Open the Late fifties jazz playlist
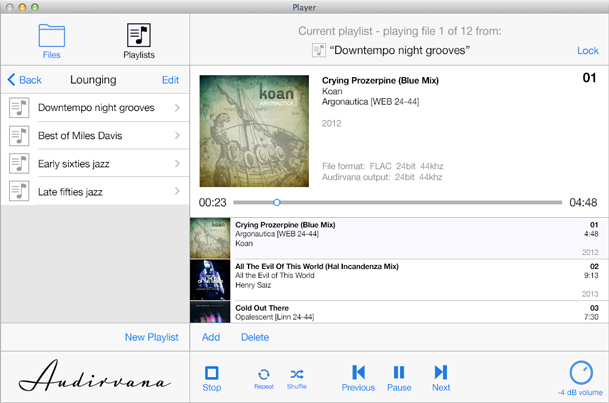Viewport: 609px width, 403px height. (x=95, y=191)
